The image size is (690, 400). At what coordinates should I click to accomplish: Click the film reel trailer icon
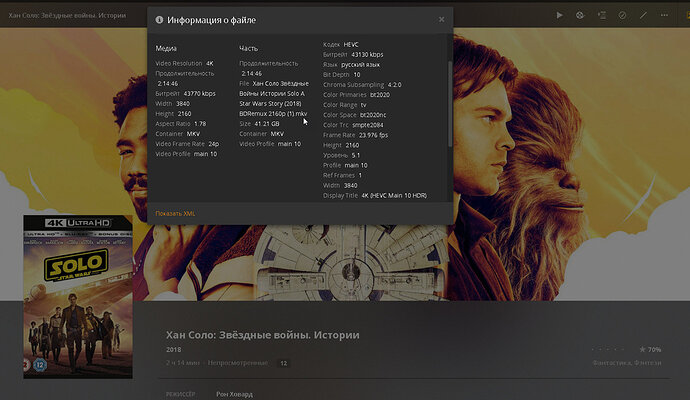coord(580,15)
